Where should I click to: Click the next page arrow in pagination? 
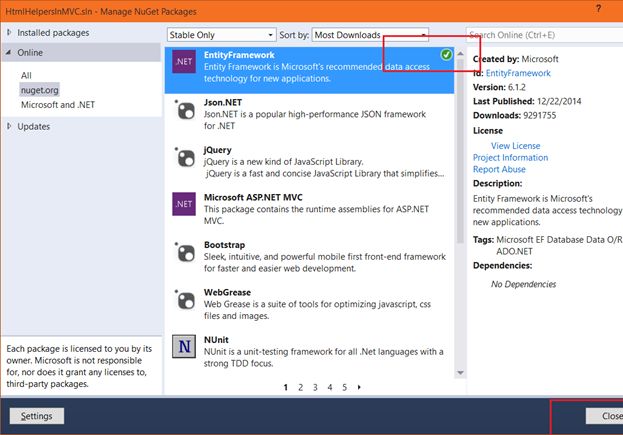(x=359, y=387)
